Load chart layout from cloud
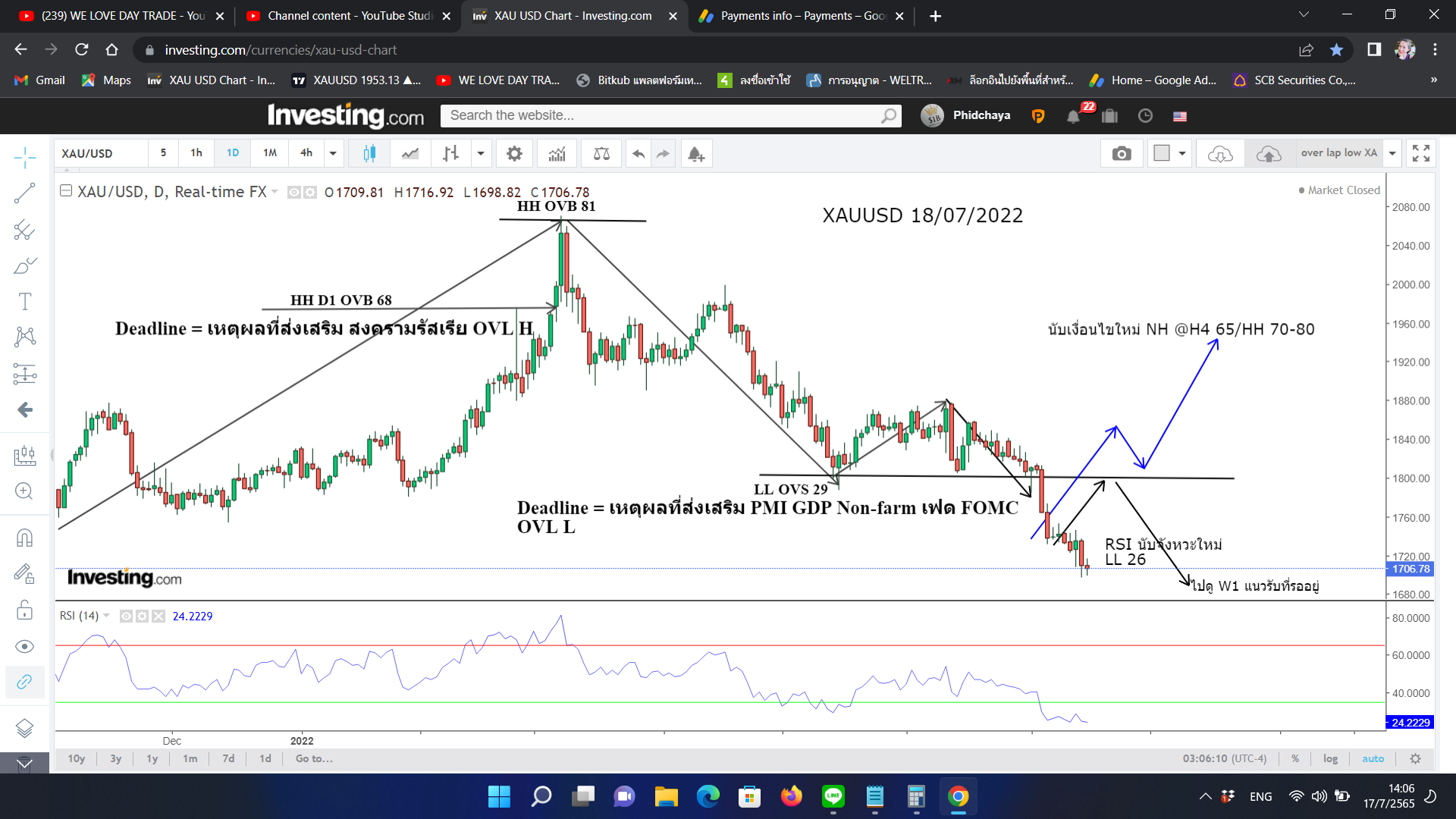Viewport: 1456px width, 819px height. pos(1220,154)
